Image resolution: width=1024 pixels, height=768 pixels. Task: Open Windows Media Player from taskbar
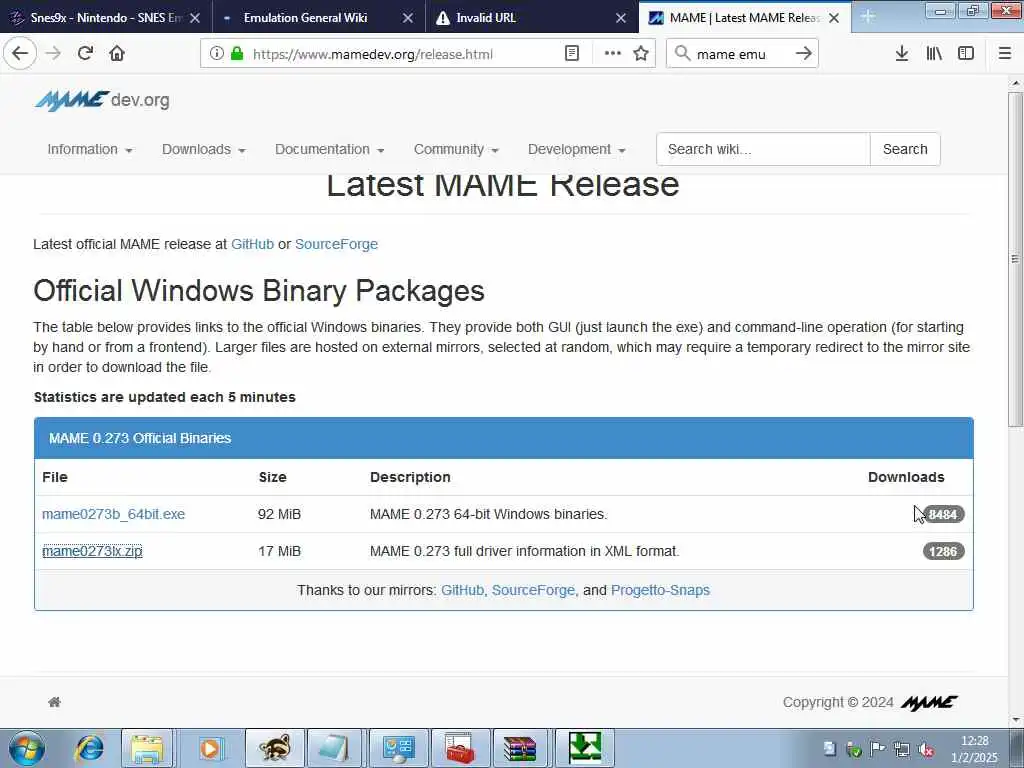pos(210,748)
